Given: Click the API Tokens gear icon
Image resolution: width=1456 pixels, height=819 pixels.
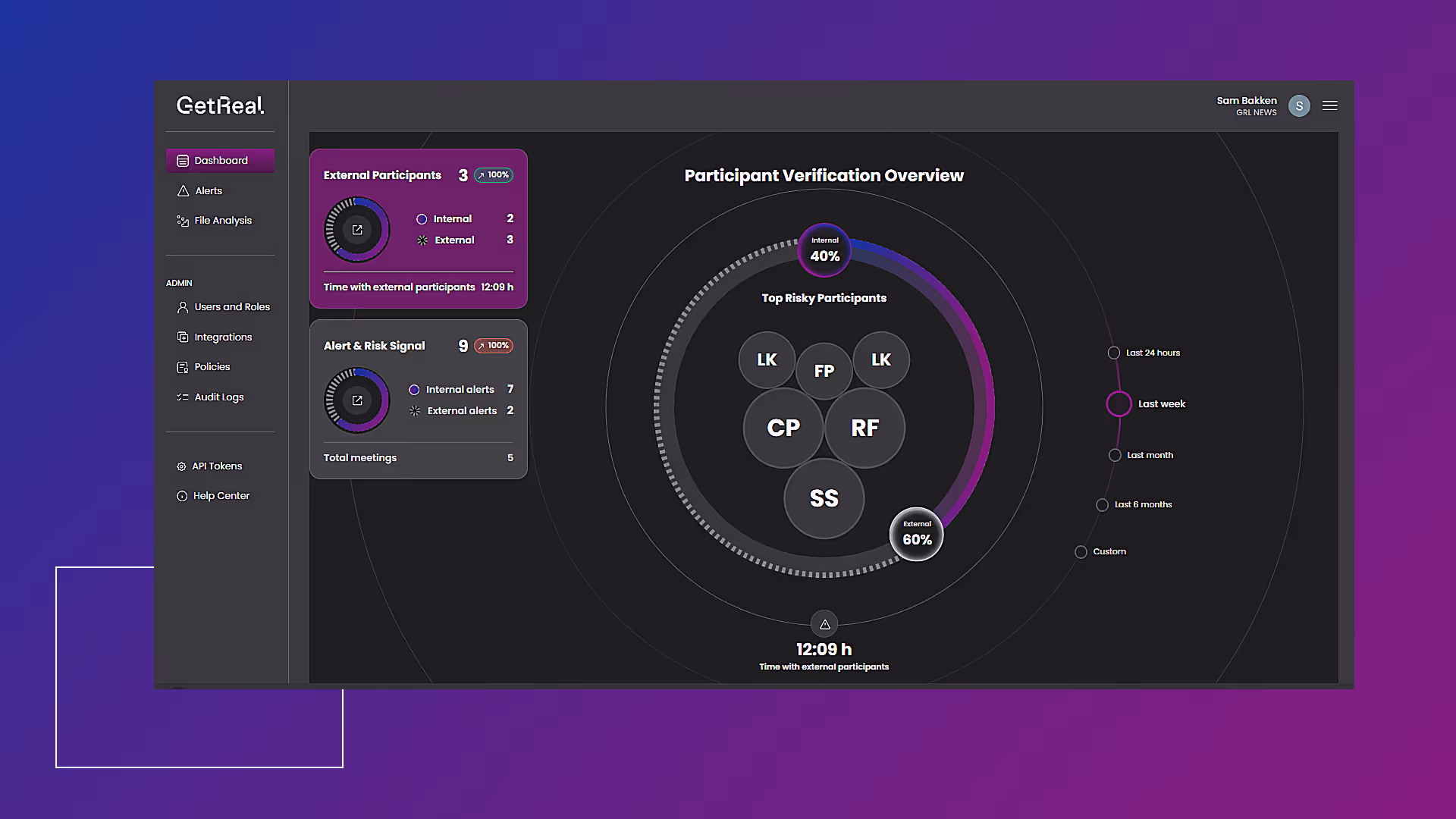Looking at the screenshot, I should click(x=181, y=466).
